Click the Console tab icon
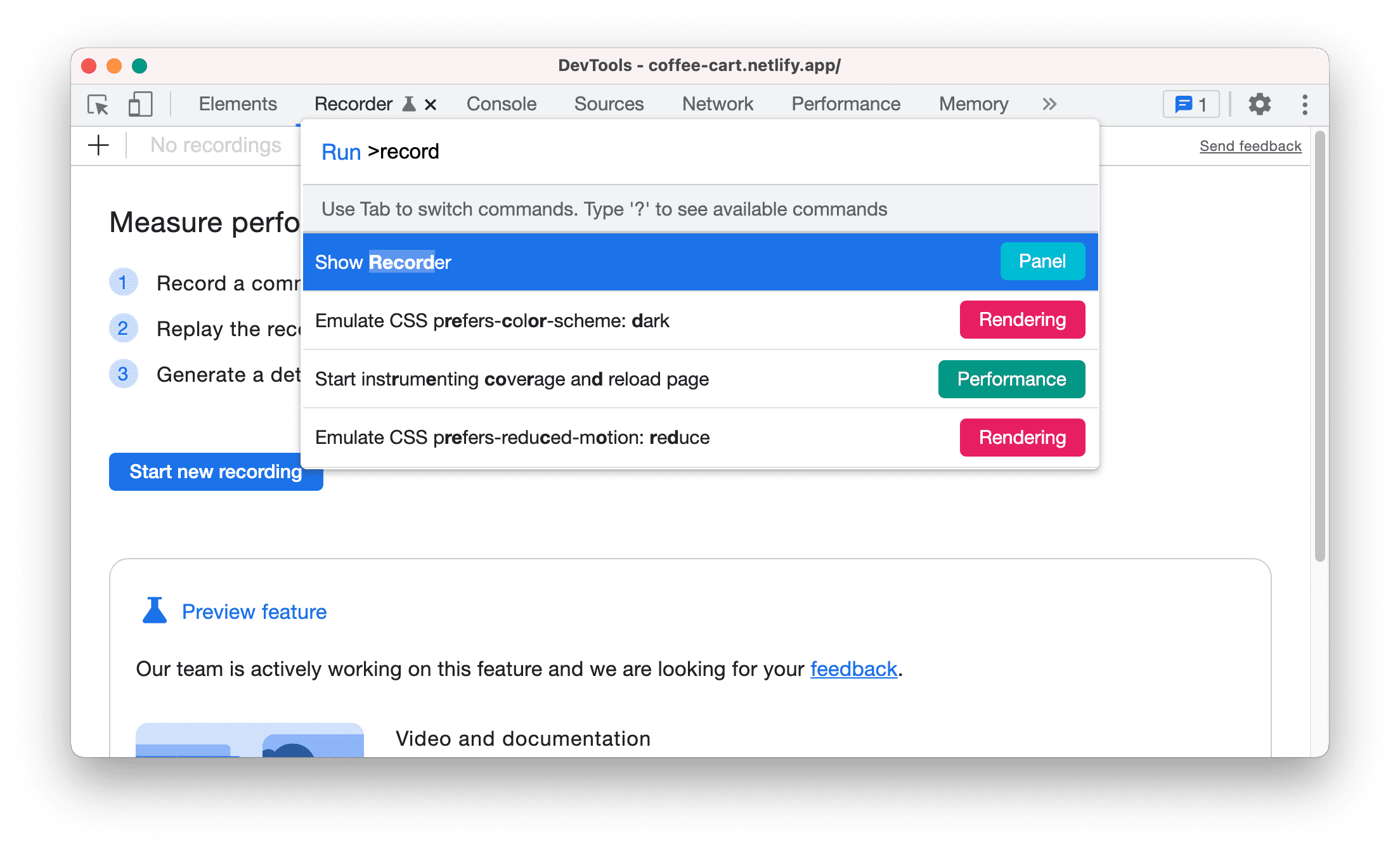This screenshot has height=851, width=1400. point(502,103)
